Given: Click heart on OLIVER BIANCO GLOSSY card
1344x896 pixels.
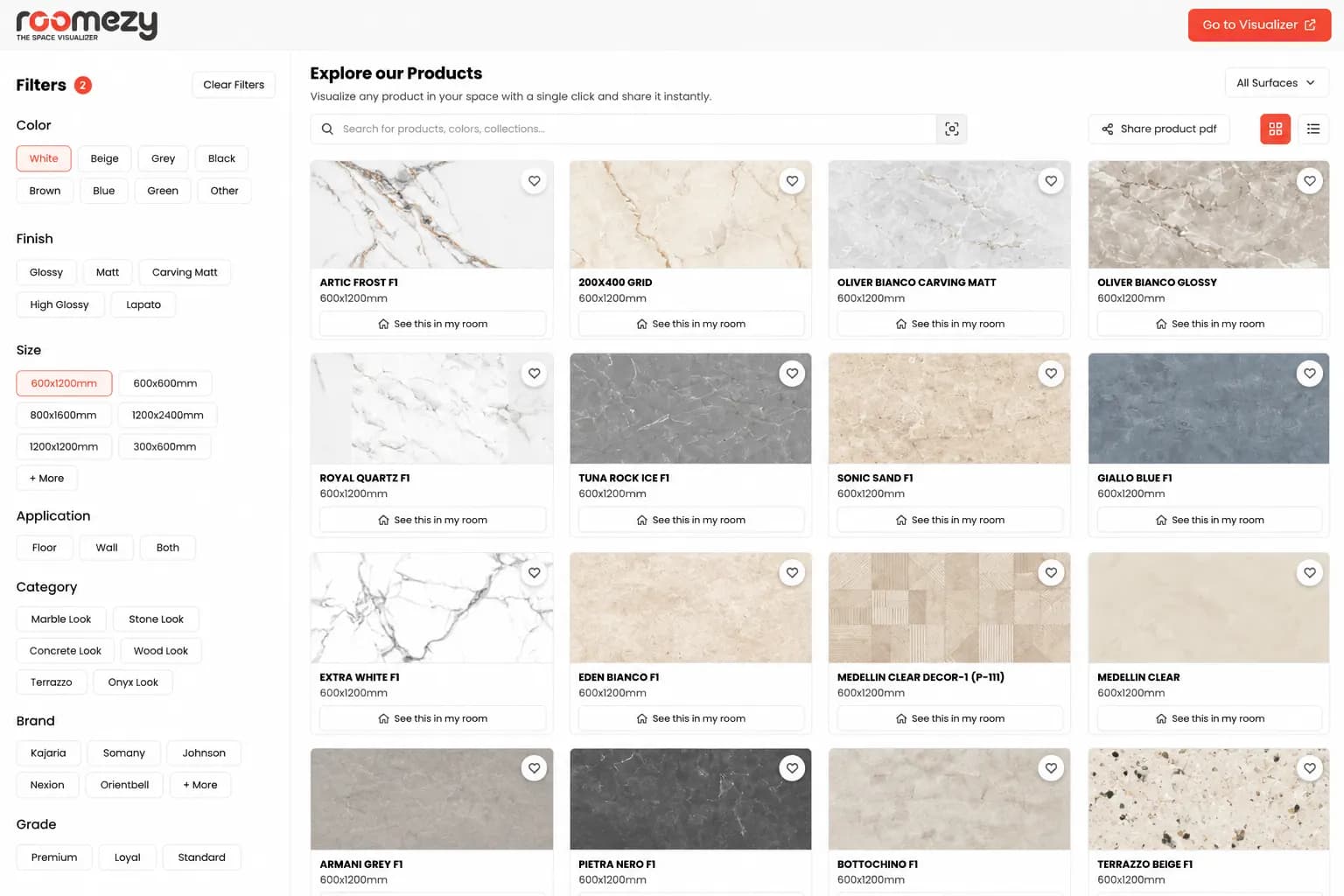Looking at the screenshot, I should pos(1309,181).
